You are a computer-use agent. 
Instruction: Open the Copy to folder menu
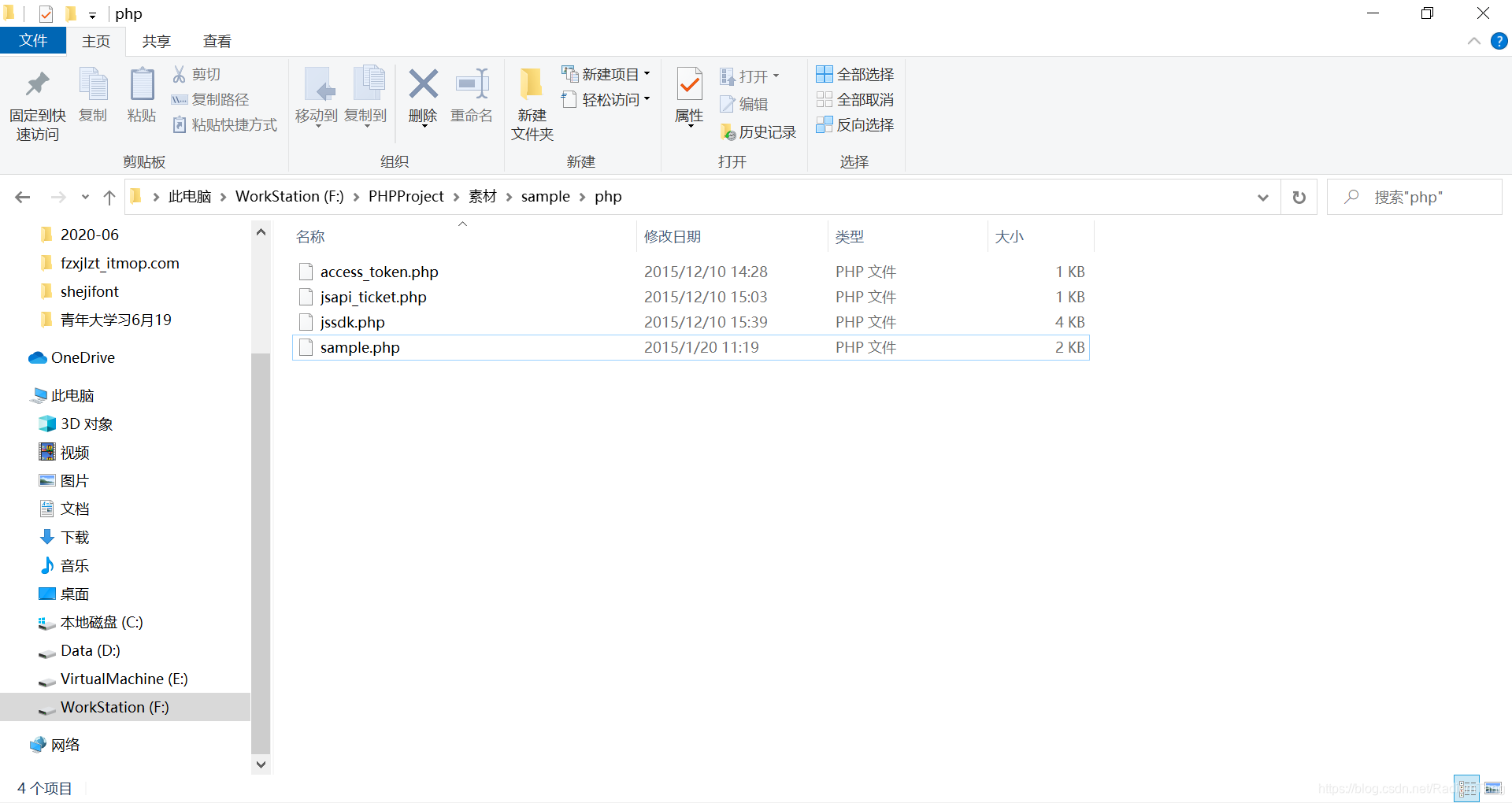coord(365,96)
